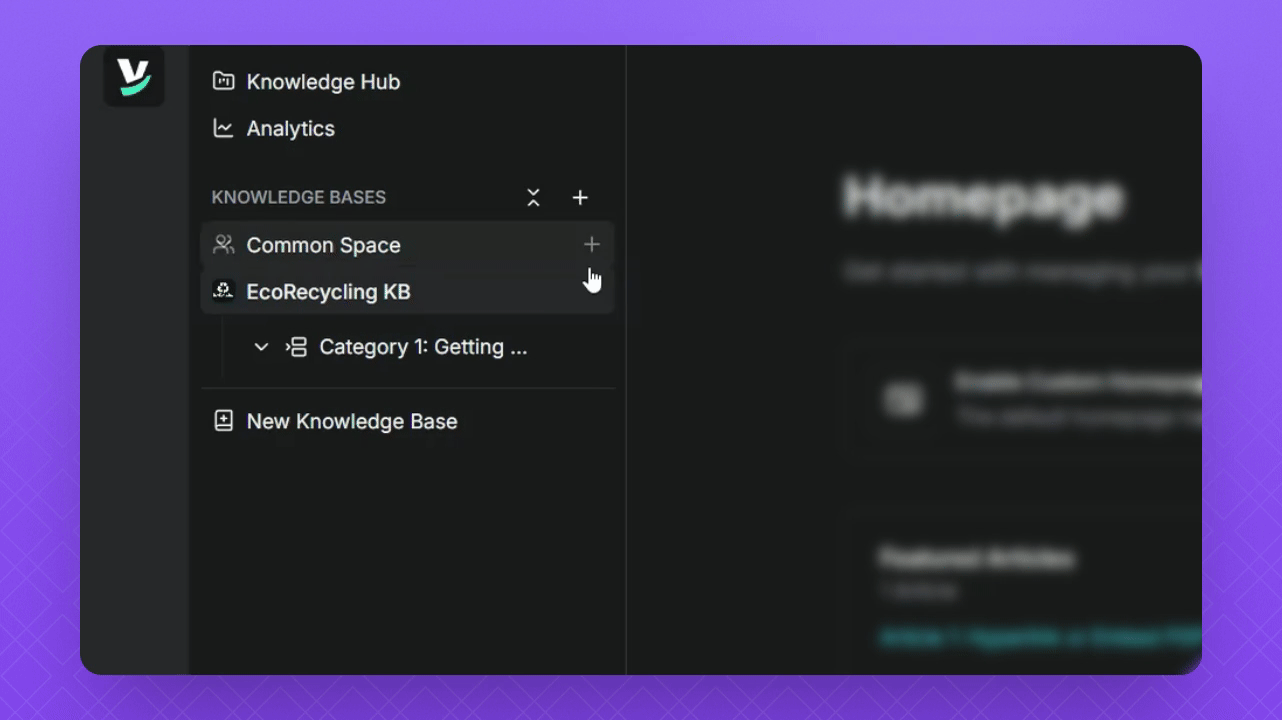Click the KNOWLEDGE BASES section header

tap(298, 197)
